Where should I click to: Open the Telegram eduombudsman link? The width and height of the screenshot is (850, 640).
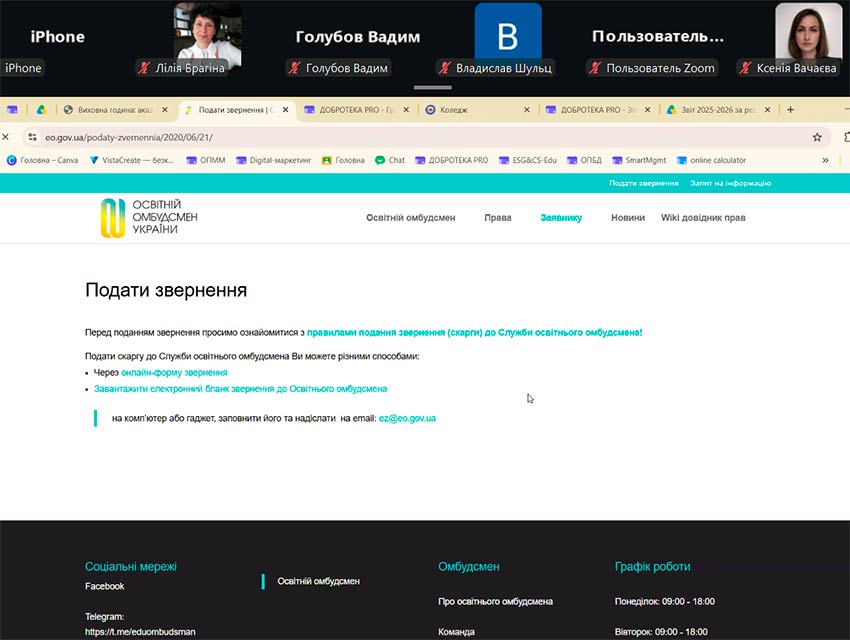(x=140, y=631)
